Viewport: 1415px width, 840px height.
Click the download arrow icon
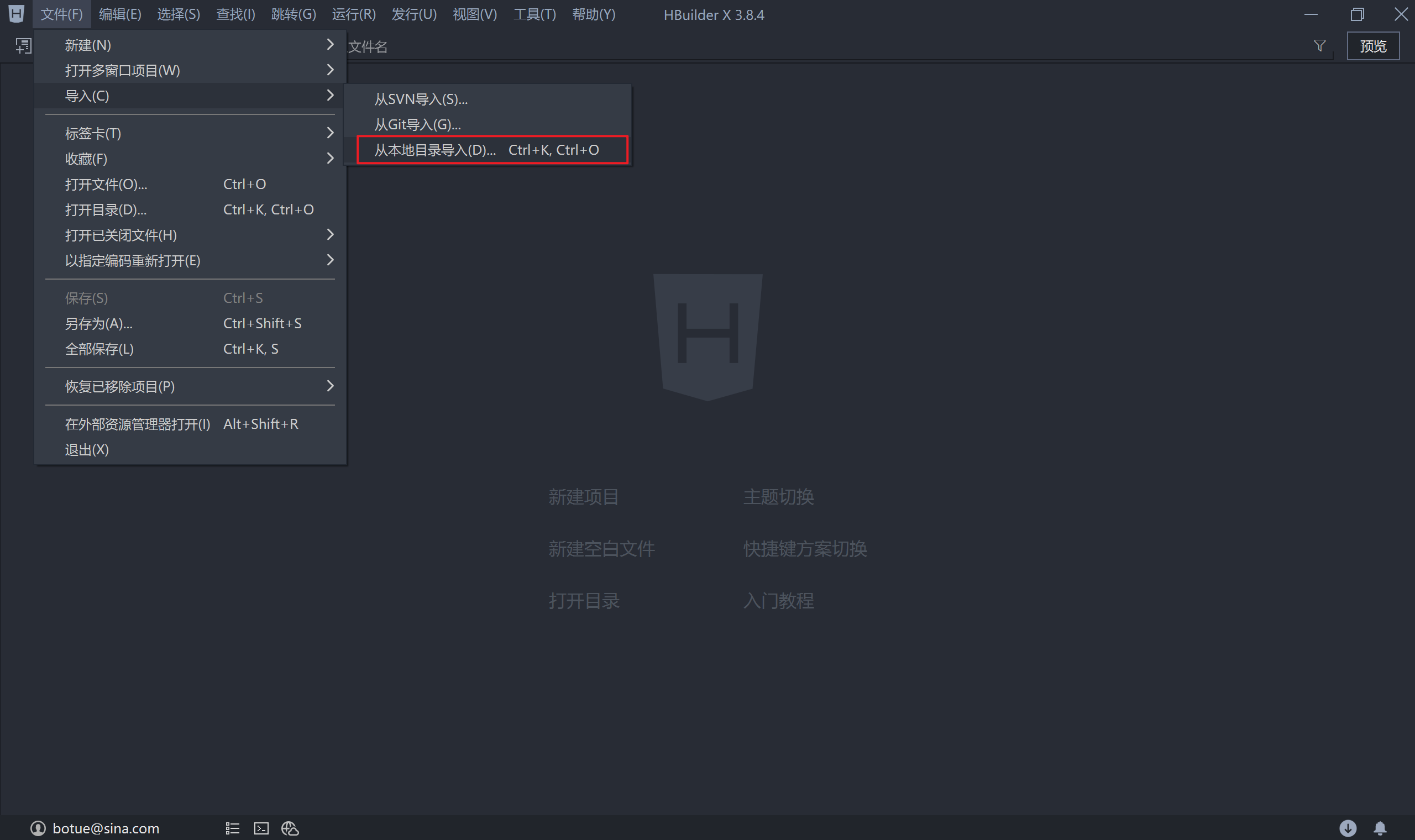(x=1348, y=829)
